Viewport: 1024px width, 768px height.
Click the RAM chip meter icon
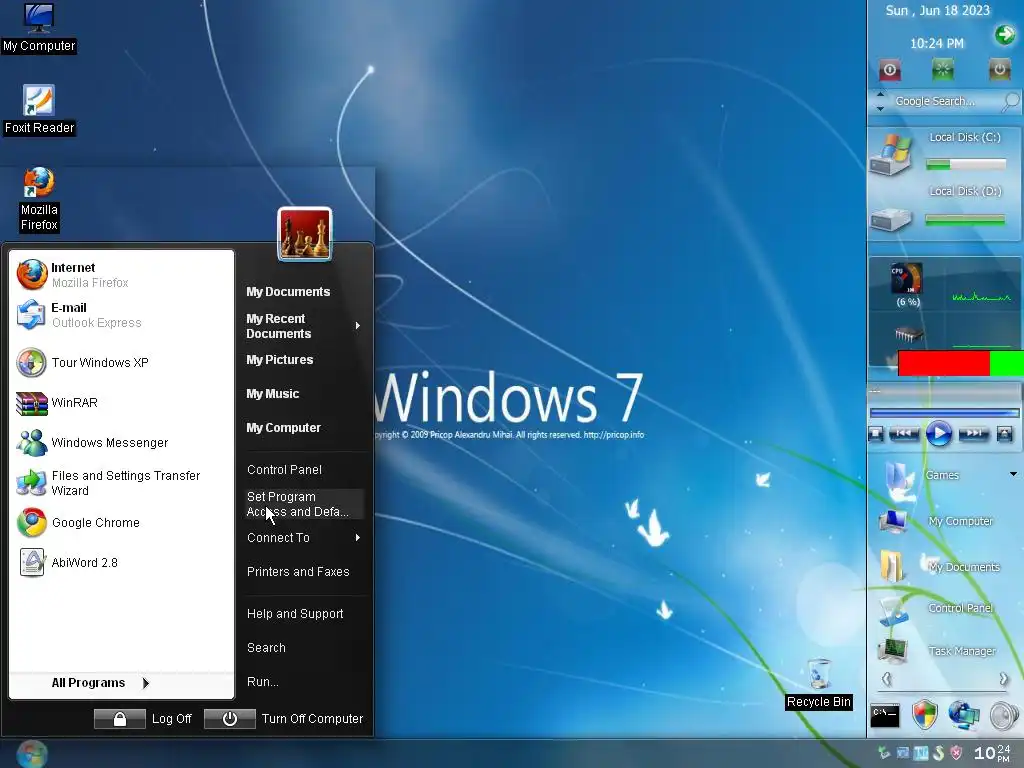coord(908,334)
